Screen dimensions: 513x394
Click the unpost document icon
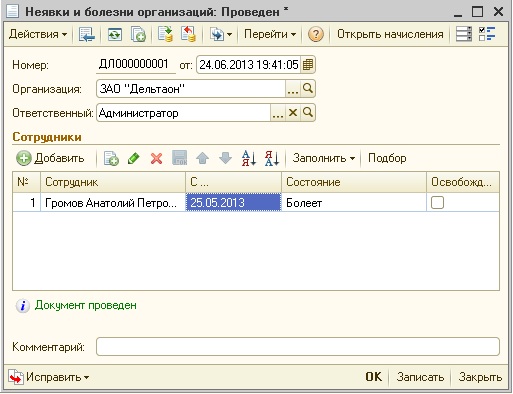click(x=188, y=34)
